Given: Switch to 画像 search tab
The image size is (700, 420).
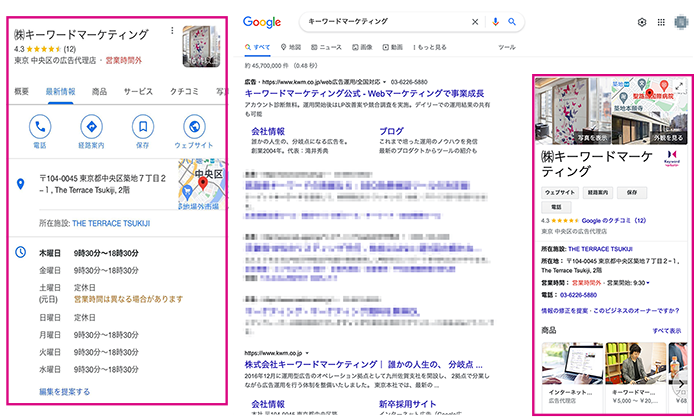Looking at the screenshot, I should (362, 47).
